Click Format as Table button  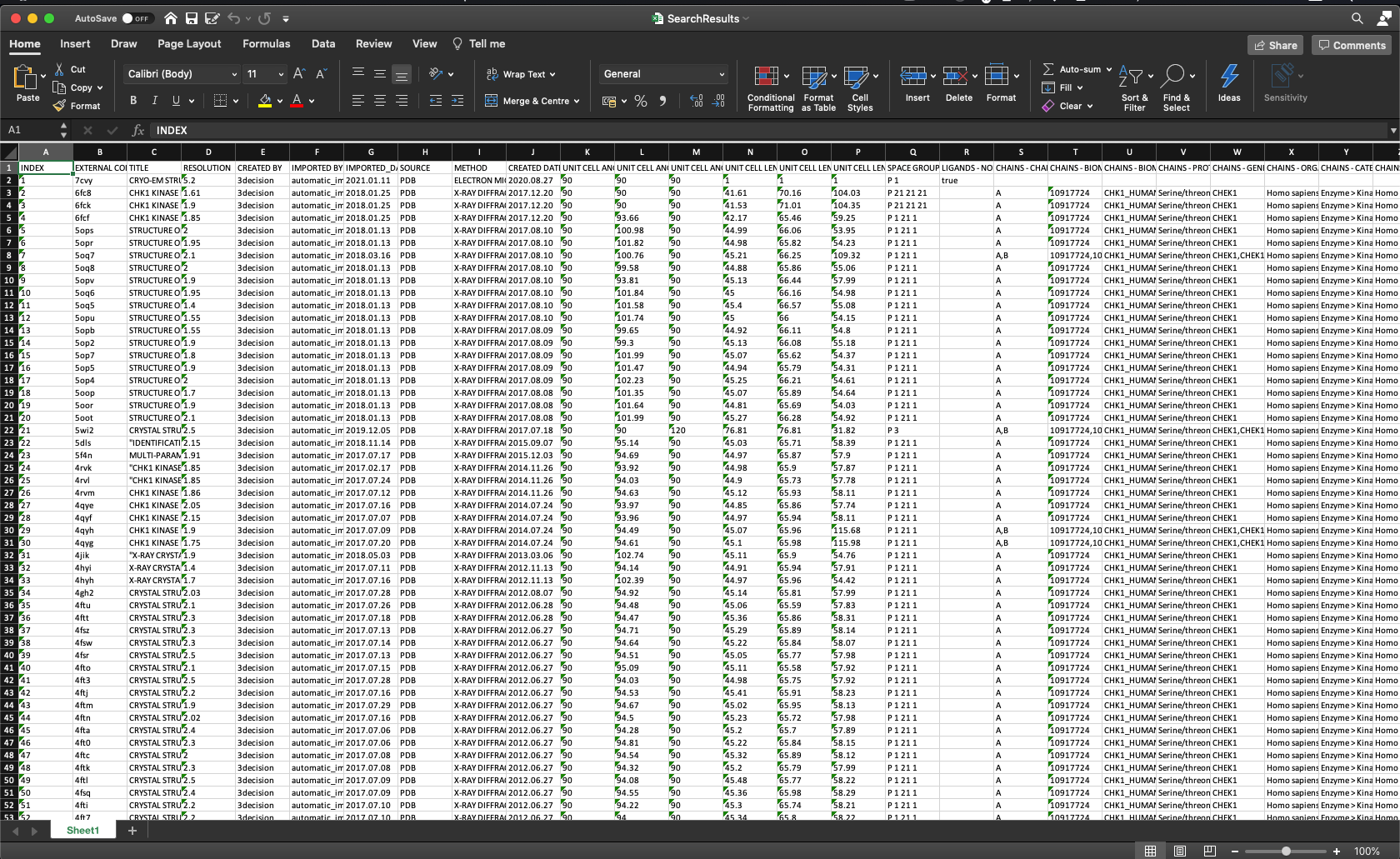[x=818, y=88]
